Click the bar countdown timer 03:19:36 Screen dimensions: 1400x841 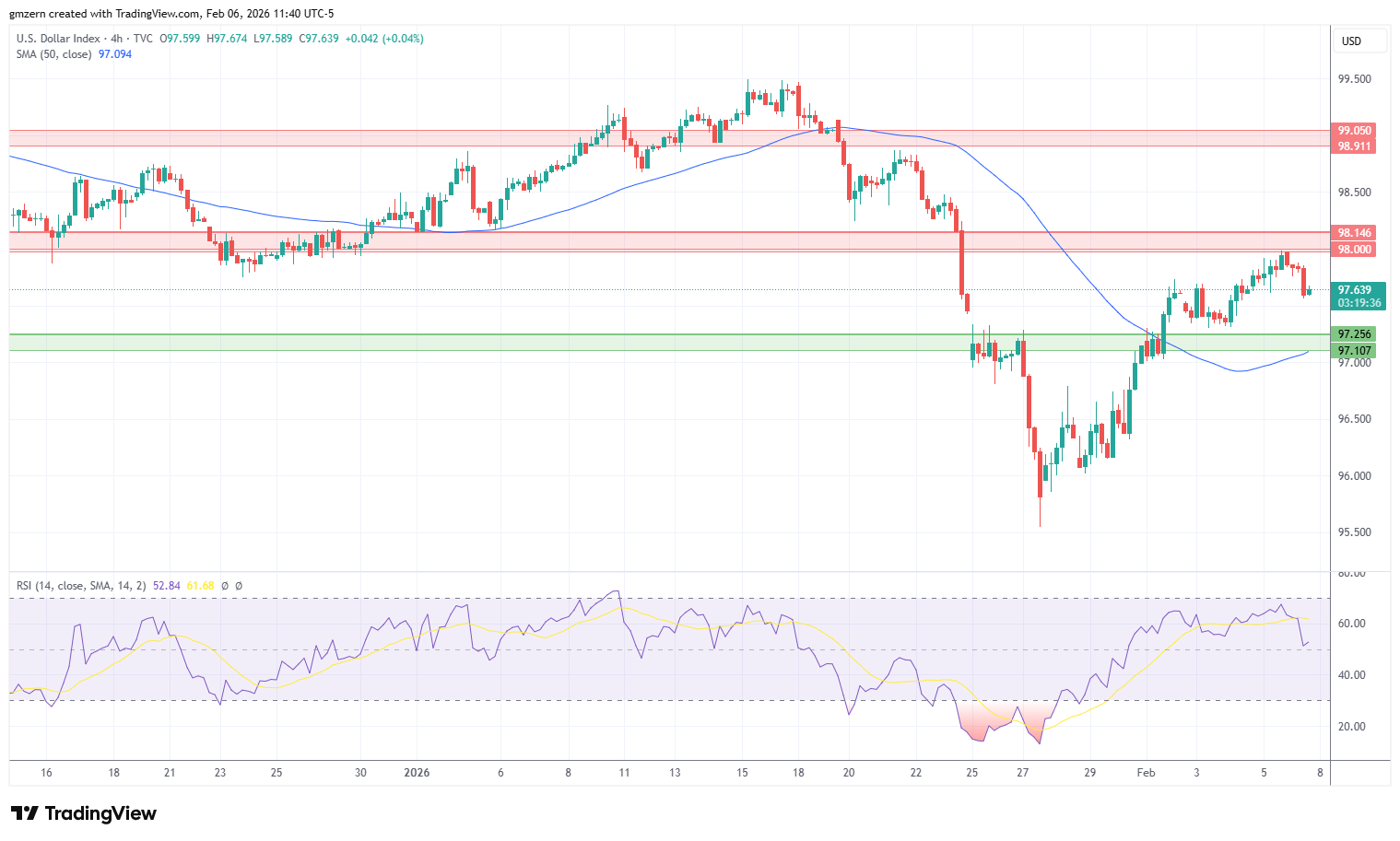click(x=1359, y=303)
